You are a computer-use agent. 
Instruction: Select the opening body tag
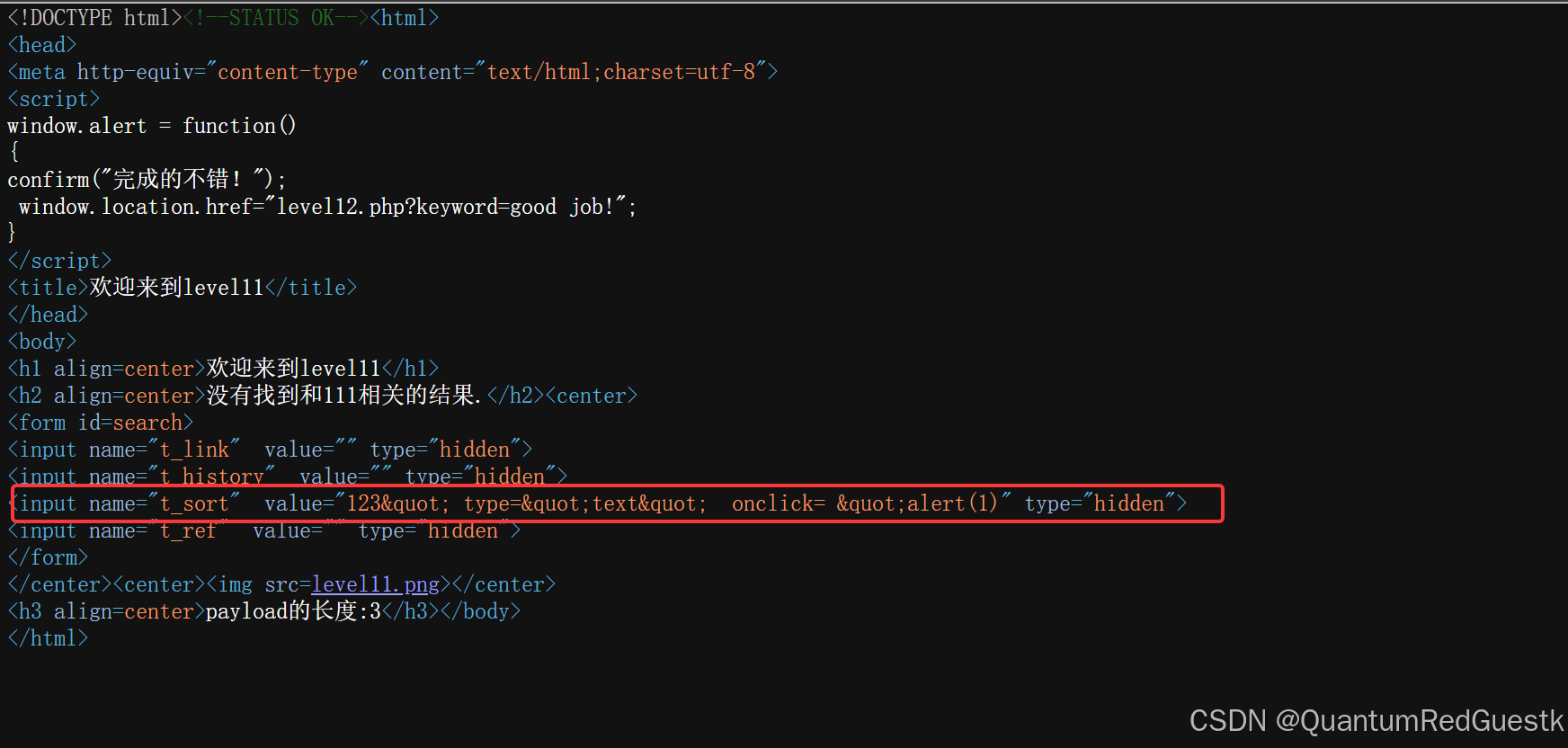click(x=41, y=342)
